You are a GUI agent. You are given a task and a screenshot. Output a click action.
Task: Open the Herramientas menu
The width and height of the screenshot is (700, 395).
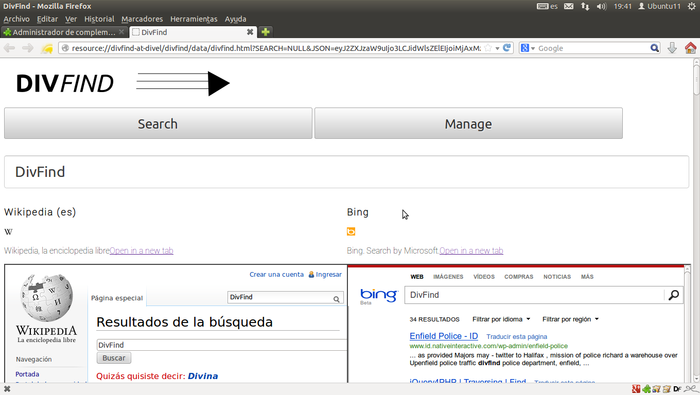pyautogui.click(x=194, y=19)
